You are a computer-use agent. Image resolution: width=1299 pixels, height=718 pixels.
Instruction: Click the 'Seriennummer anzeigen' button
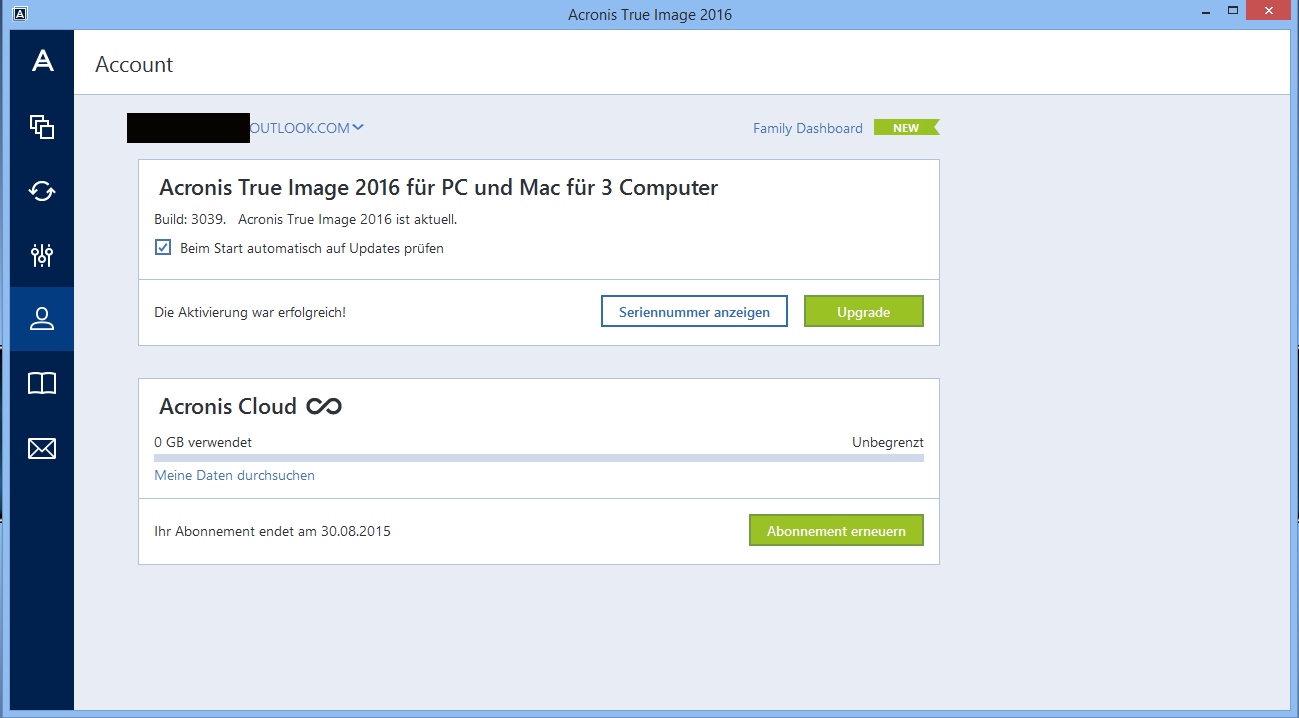(694, 312)
